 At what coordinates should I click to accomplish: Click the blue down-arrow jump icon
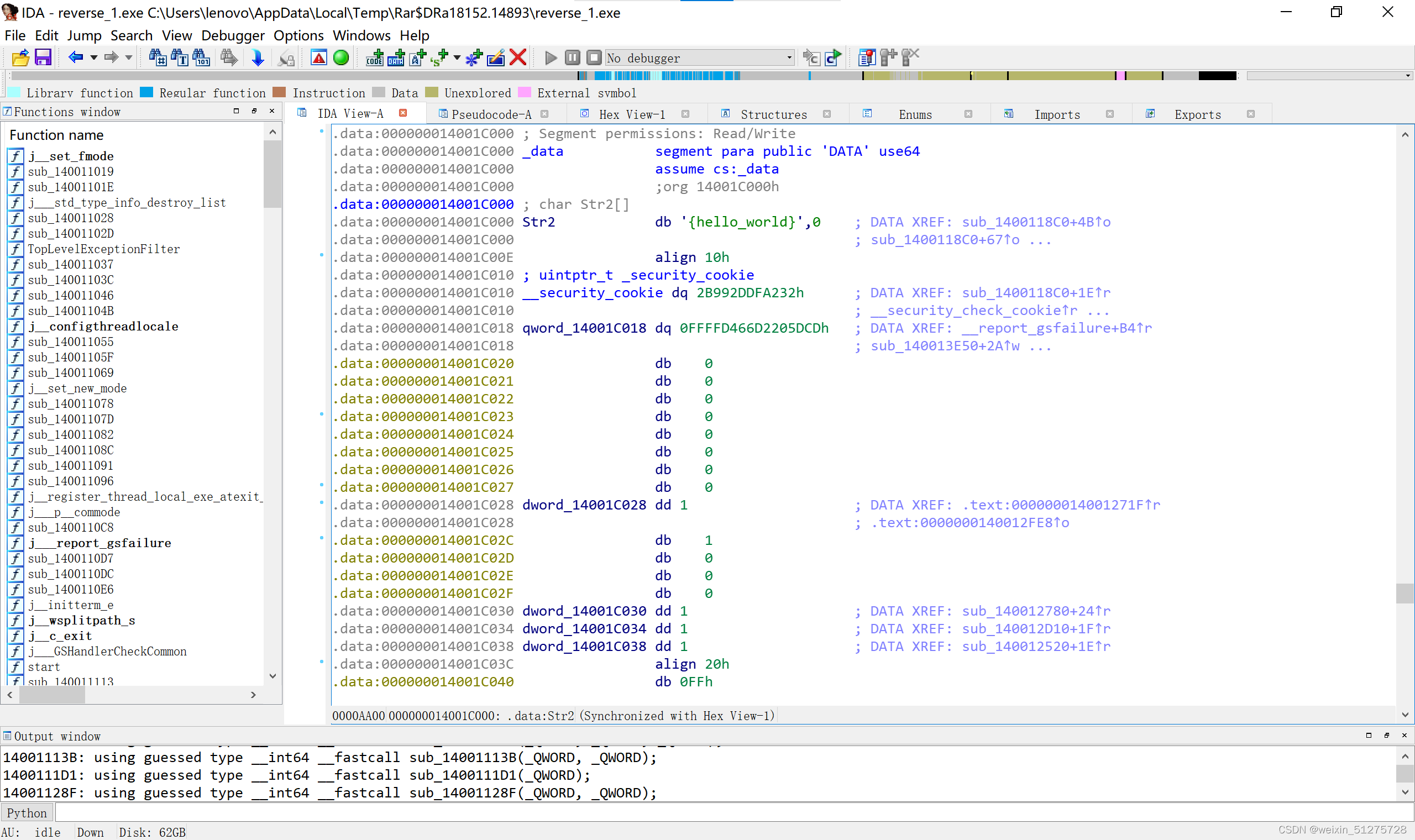(x=258, y=57)
